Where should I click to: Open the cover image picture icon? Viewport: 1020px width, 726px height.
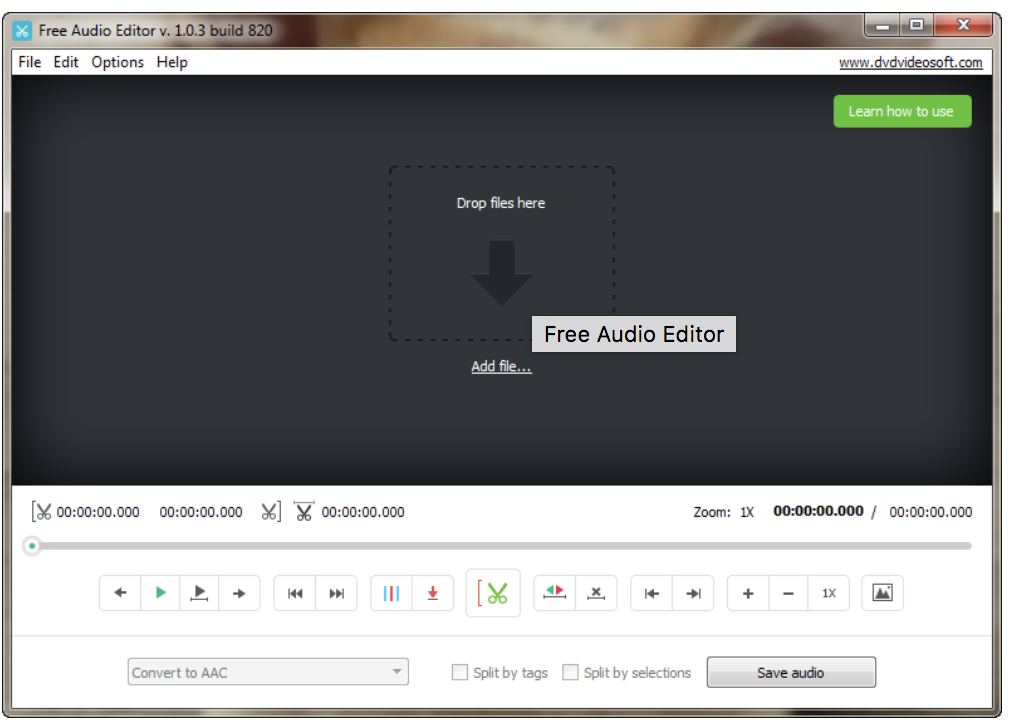[x=882, y=593]
